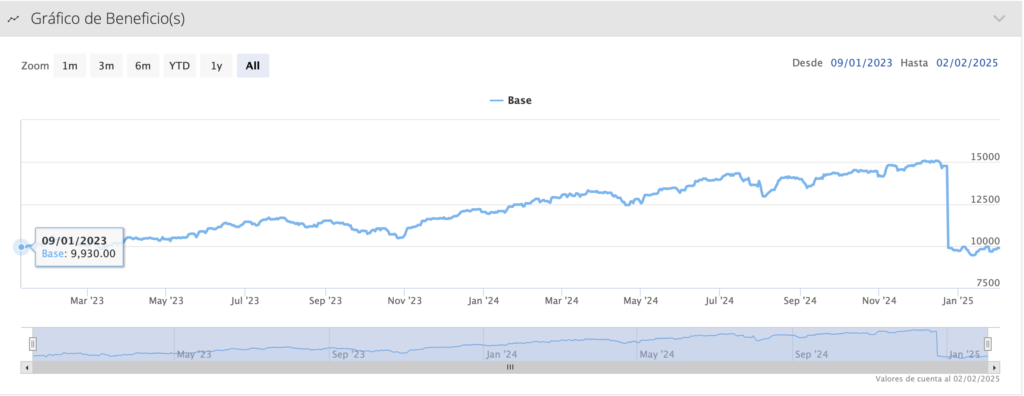Click the navigator scrollbar left arrow
Image resolution: width=1024 pixels, height=396 pixels.
point(27,367)
